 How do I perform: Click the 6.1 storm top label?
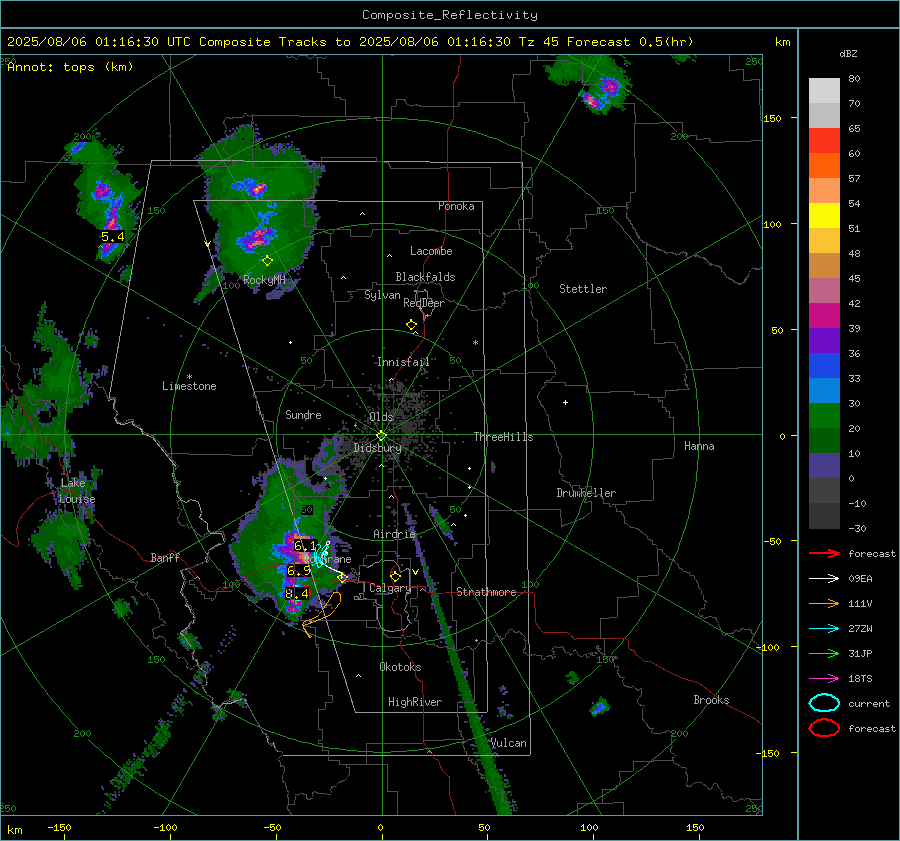click(305, 545)
